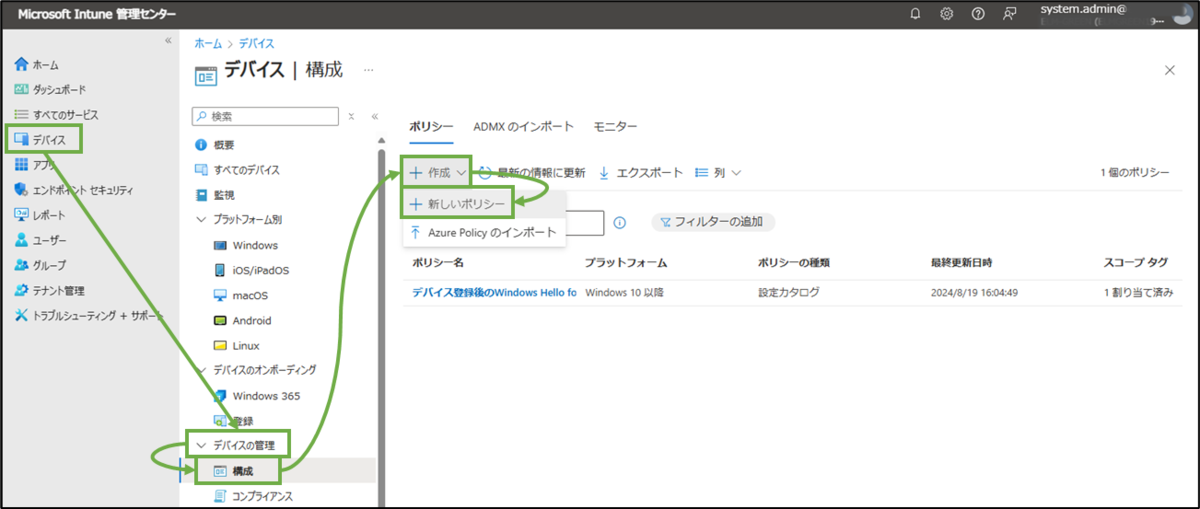The height and width of the screenshot is (509, 1200).
Task: Click the user avatar picture
Action: tap(1184, 13)
